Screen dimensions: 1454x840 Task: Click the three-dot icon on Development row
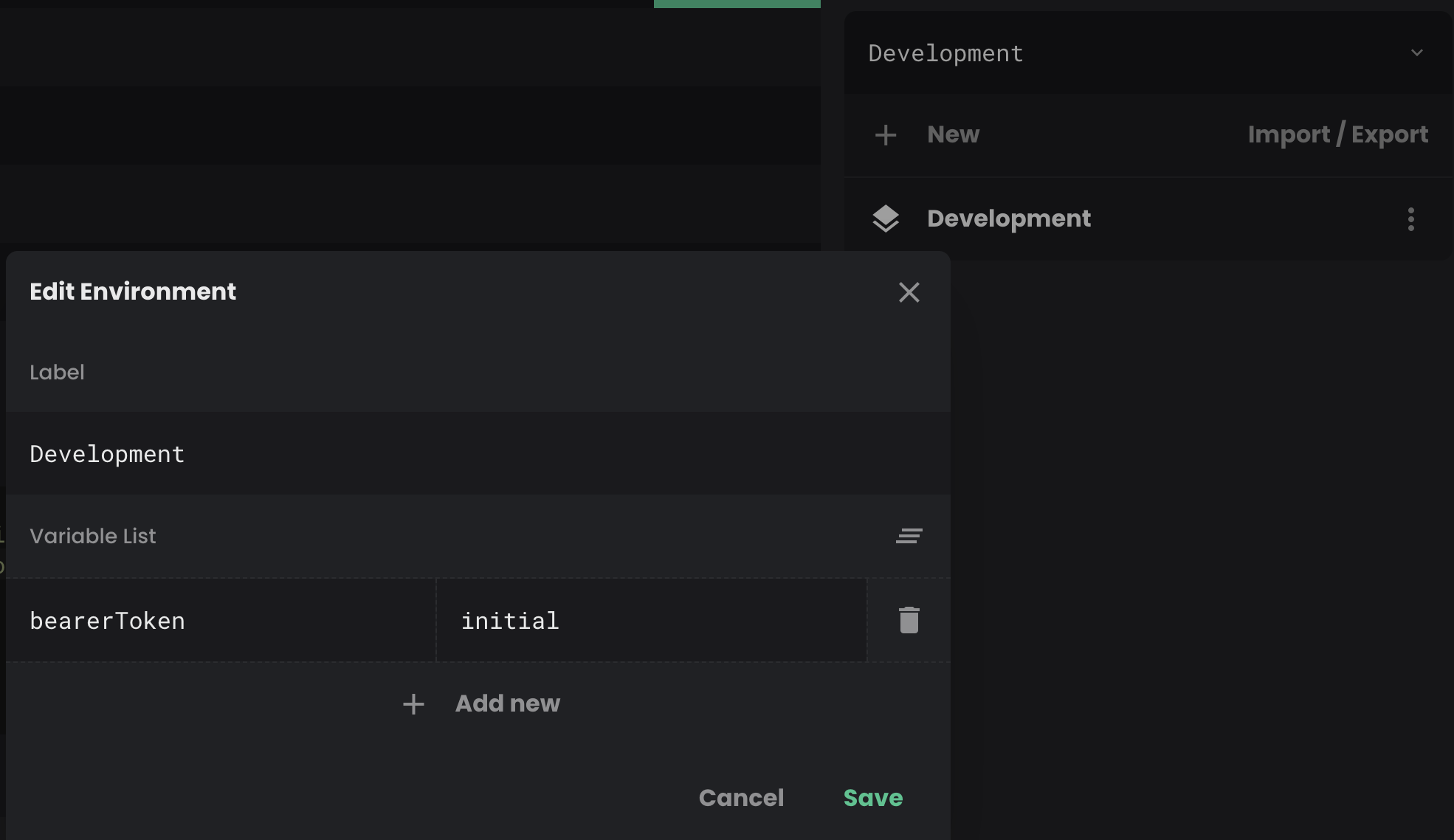[x=1410, y=218]
